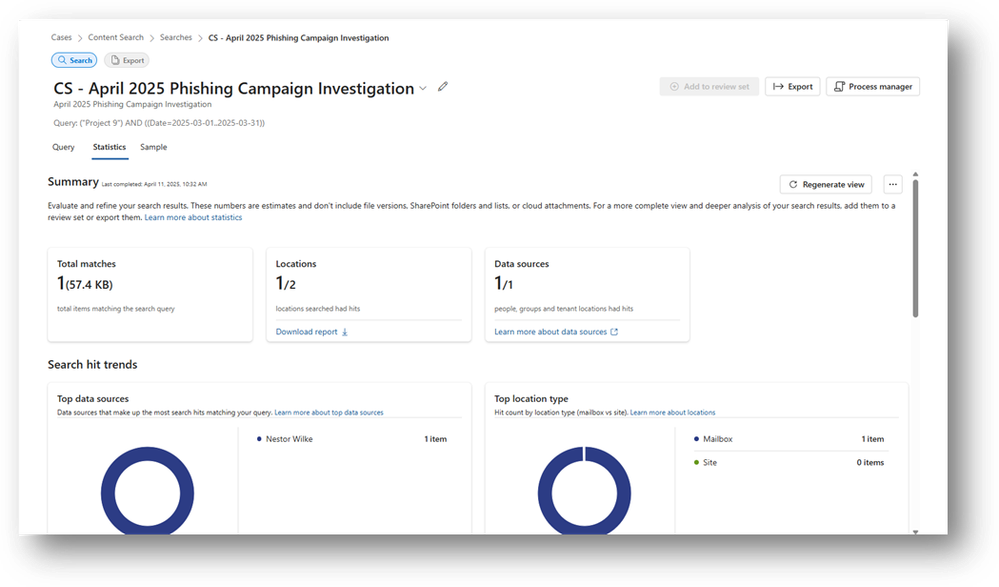The height and width of the screenshot is (587, 999).
Task: Click the Data sources 1/1 value
Action: [503, 284]
